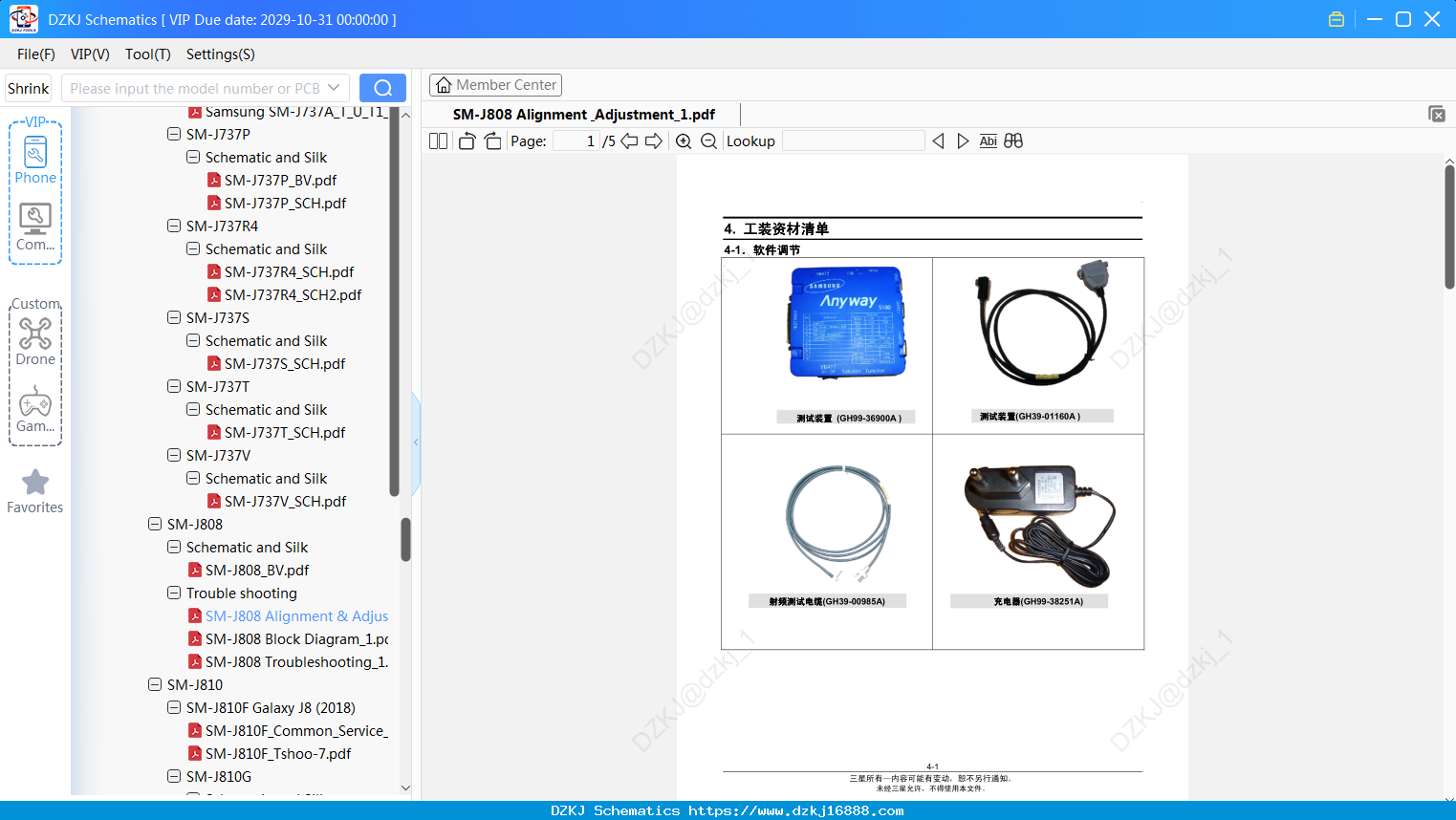Viewport: 1456px width, 820px height.
Task: Open the Favorites star icon
Action: pyautogui.click(x=35, y=491)
